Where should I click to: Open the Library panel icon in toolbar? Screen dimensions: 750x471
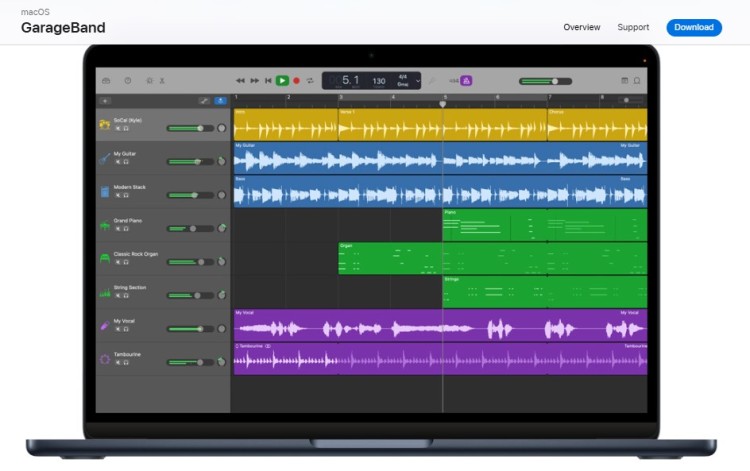(x=106, y=81)
